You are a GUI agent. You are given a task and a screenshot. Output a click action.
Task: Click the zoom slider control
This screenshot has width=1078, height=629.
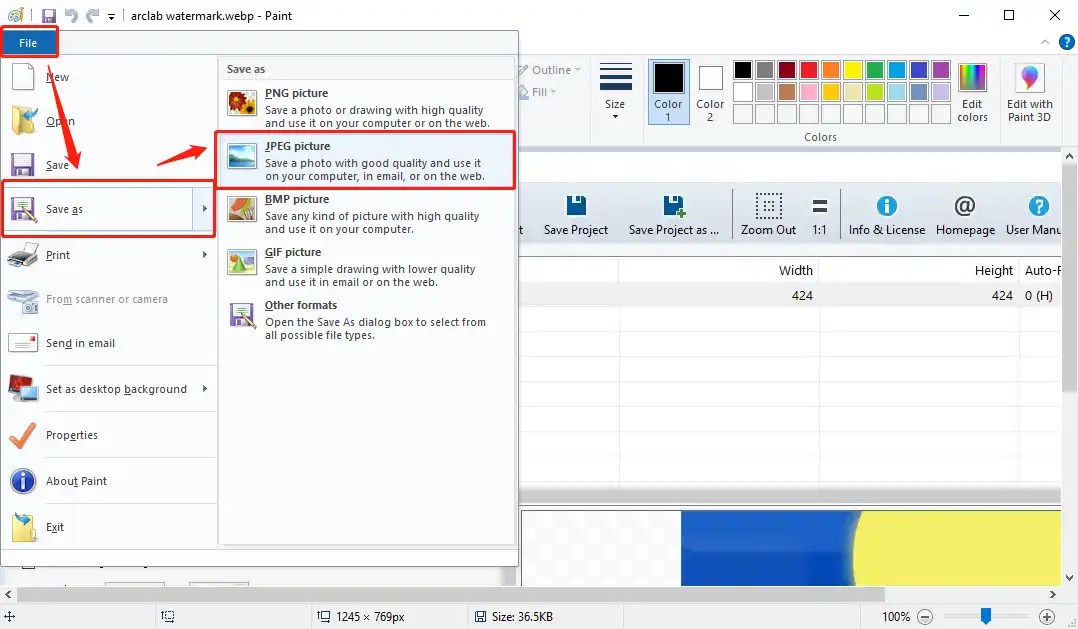985,617
